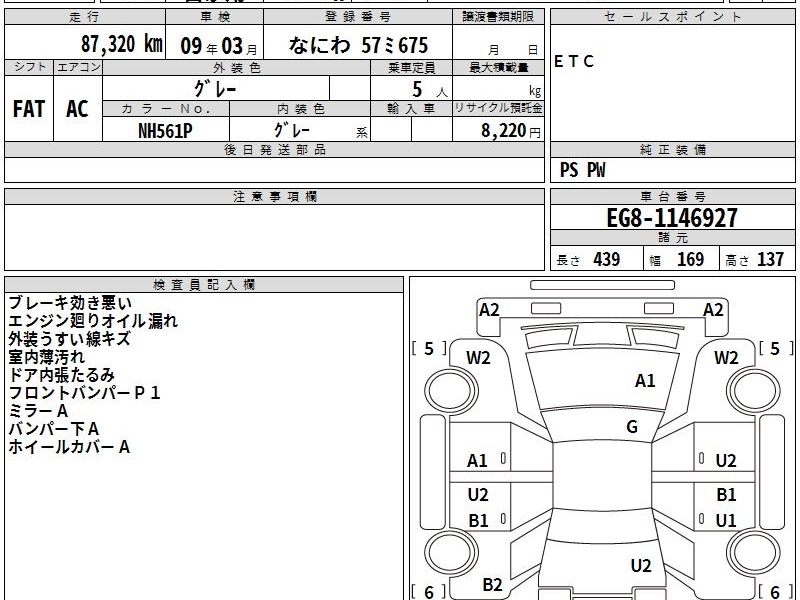The image size is (800, 600).
Task: Click the 車検 header cell
Action: (215, 17)
